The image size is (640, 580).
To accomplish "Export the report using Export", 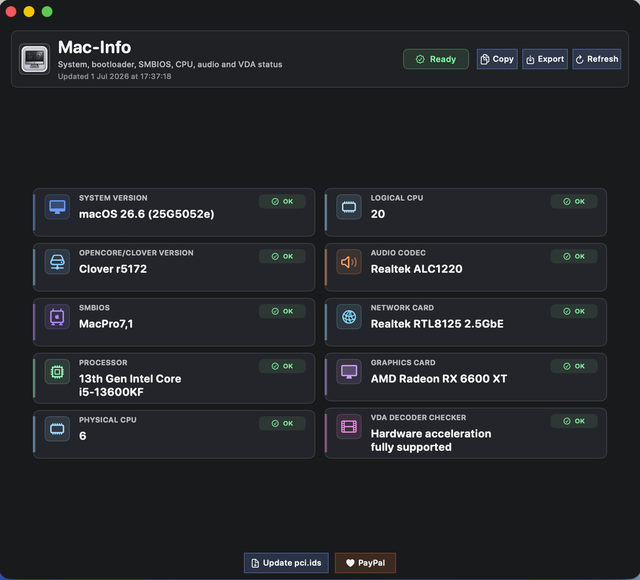I will [x=545, y=59].
